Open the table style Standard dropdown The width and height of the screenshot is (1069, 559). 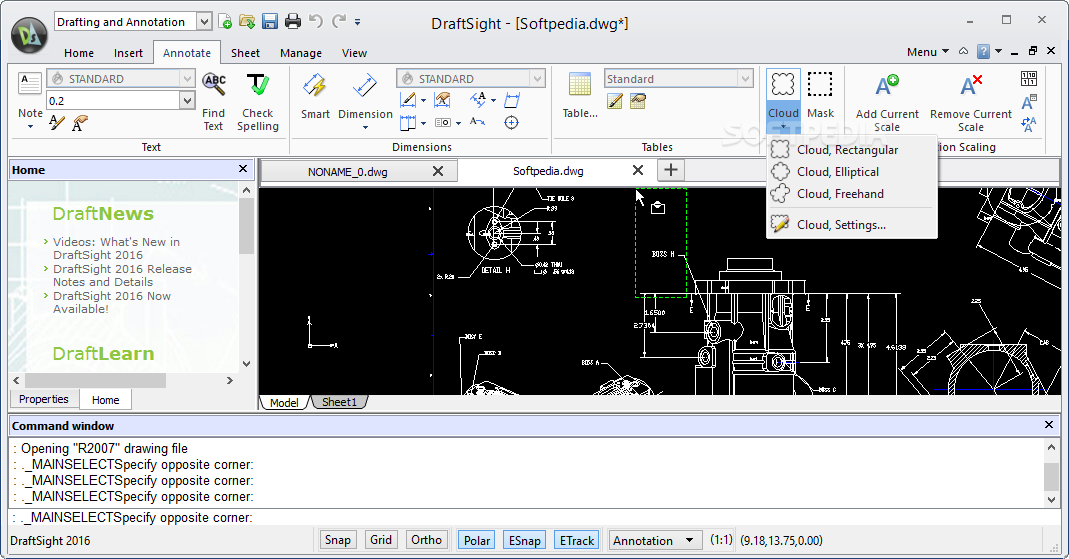[x=745, y=78]
